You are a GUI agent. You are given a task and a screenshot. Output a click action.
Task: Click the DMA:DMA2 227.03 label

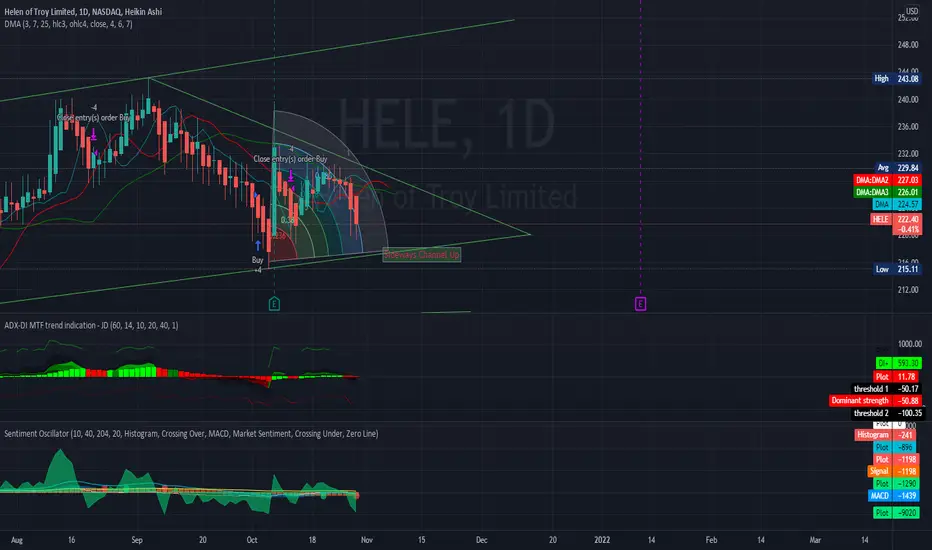coord(886,180)
